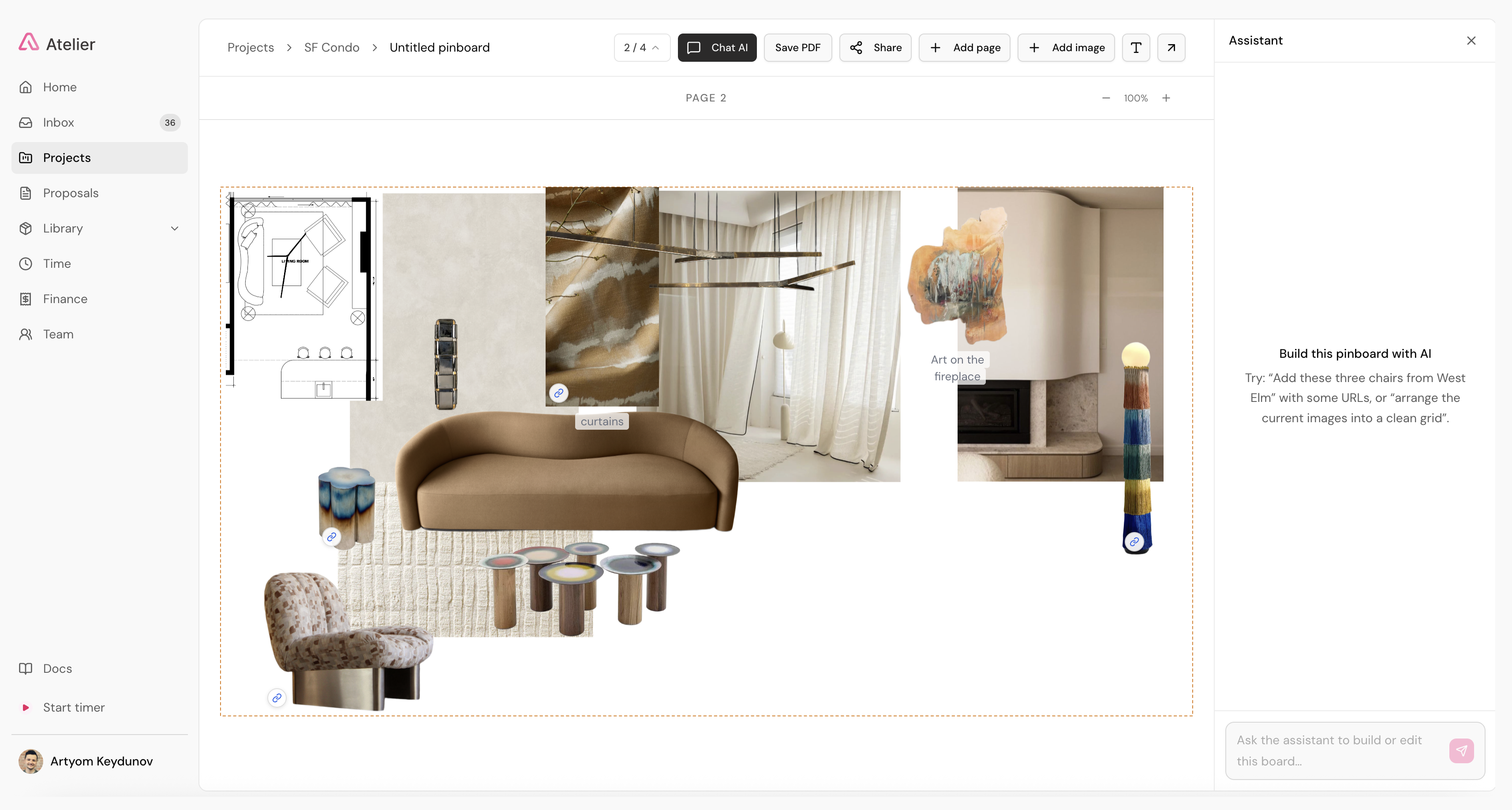This screenshot has width=1512, height=810.
Task: Select Art on the fireplace label
Action: pos(957,368)
